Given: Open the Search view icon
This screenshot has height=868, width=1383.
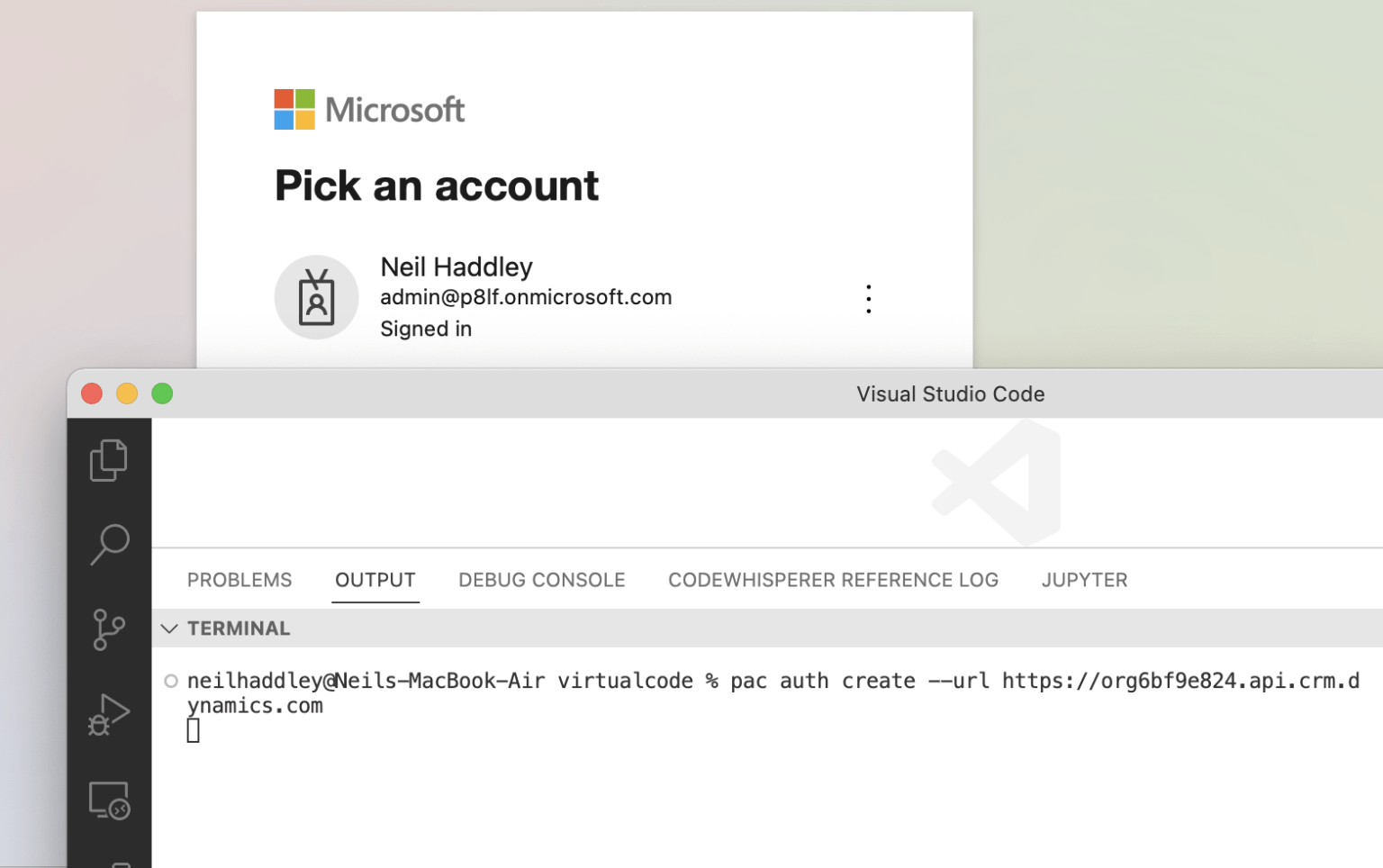Looking at the screenshot, I should pos(110,544).
